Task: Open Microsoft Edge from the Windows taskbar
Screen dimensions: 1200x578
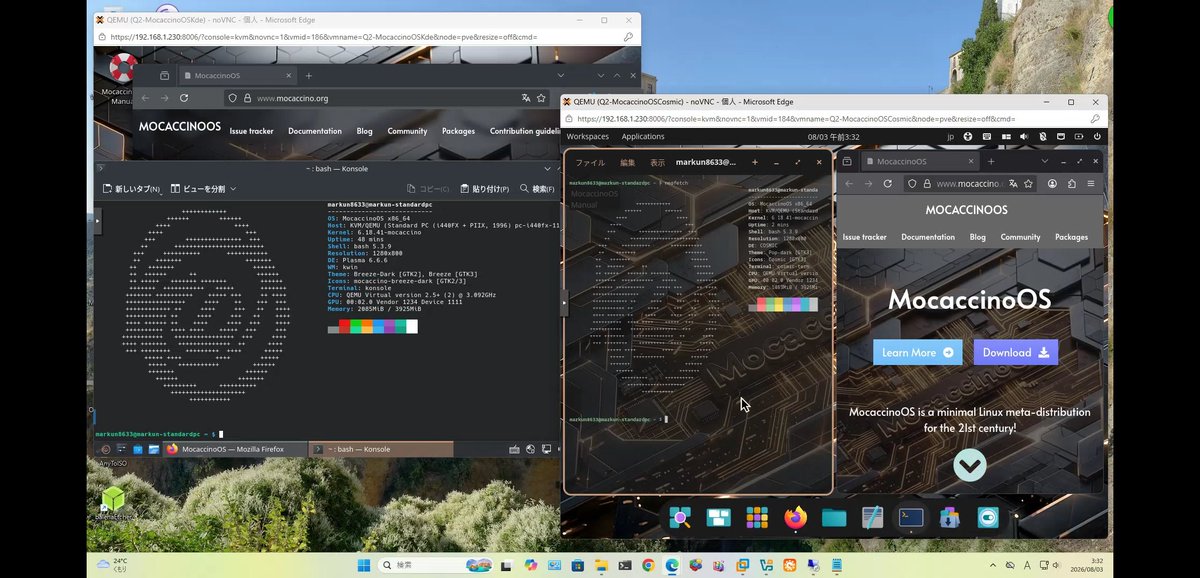Action: click(x=672, y=565)
